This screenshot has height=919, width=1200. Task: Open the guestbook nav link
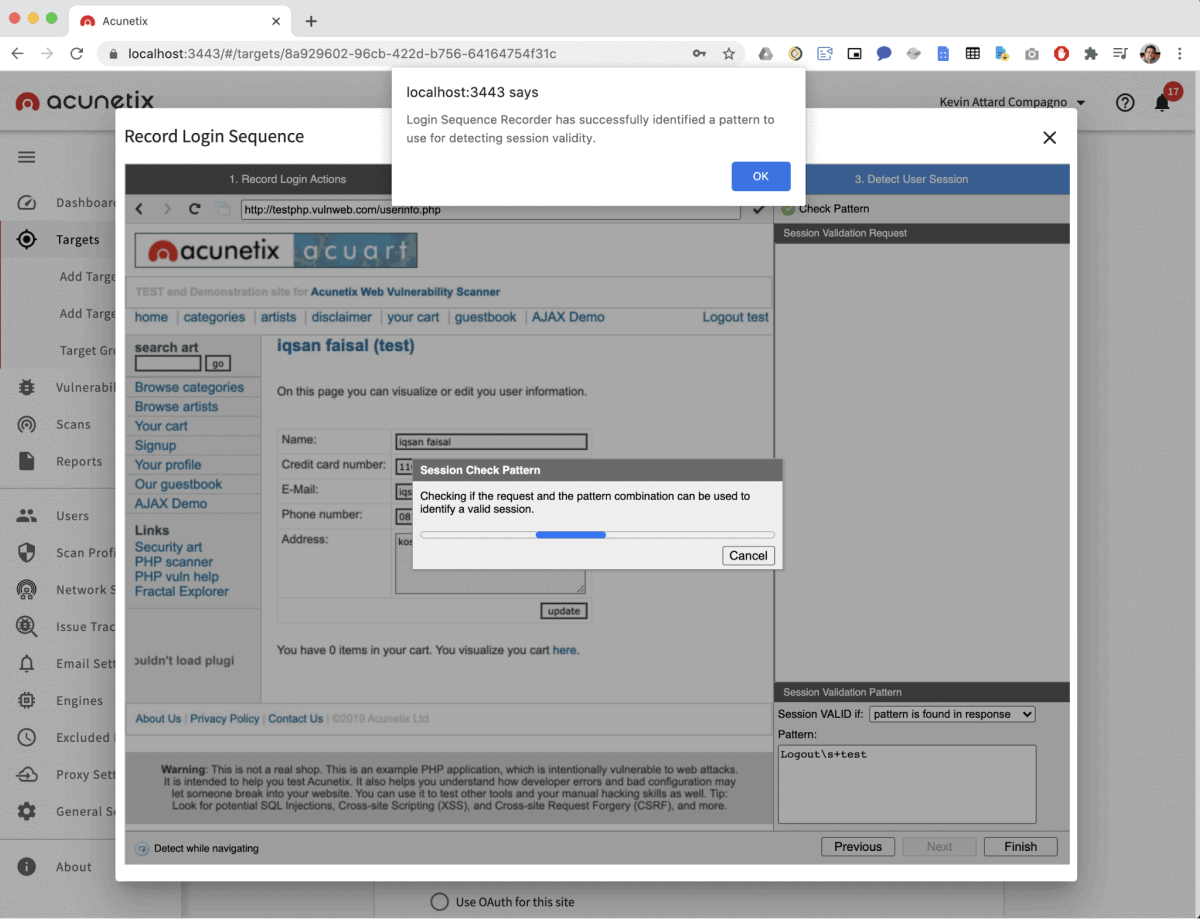[x=486, y=317]
